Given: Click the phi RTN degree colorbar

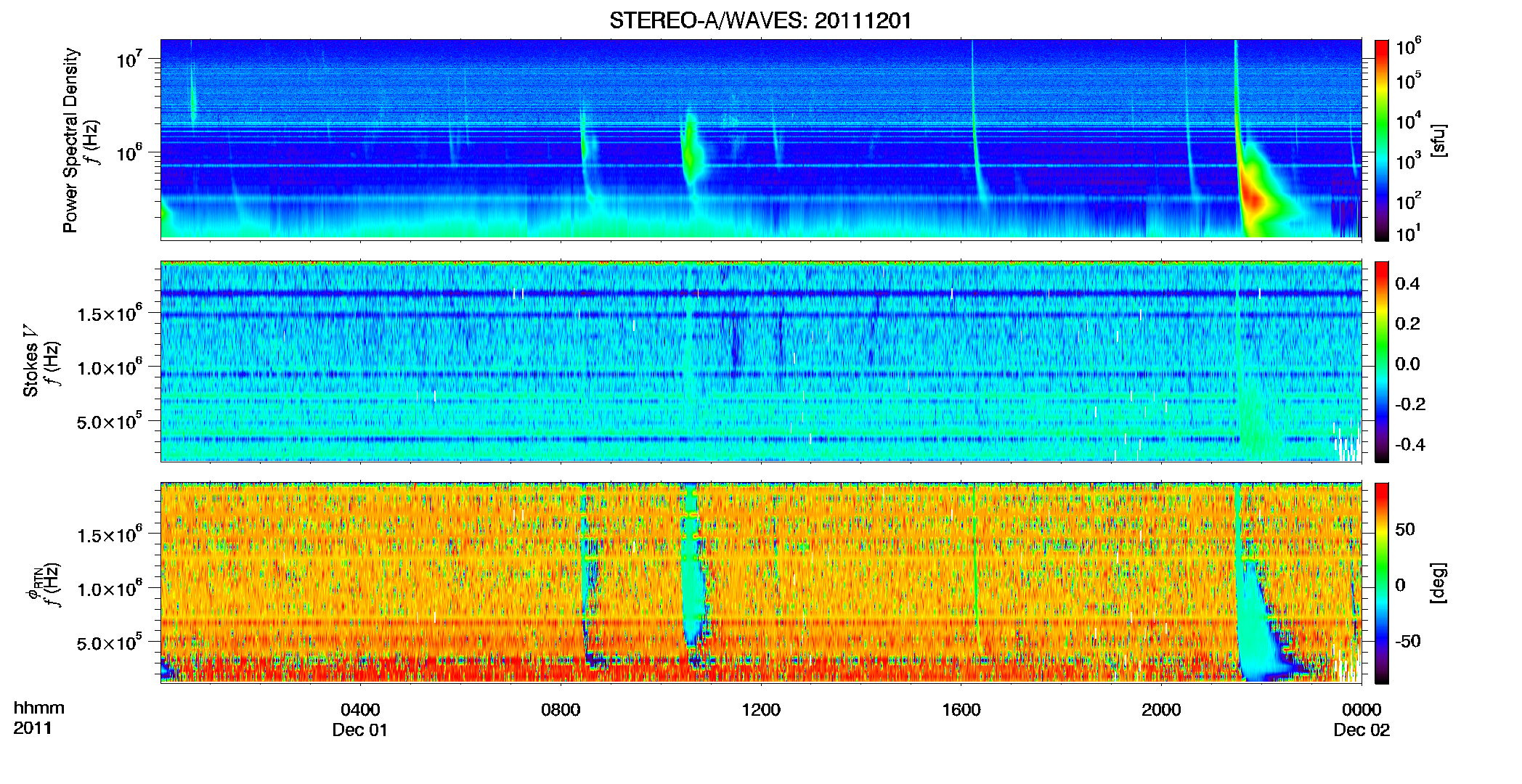Looking at the screenshot, I should (x=1382, y=583).
